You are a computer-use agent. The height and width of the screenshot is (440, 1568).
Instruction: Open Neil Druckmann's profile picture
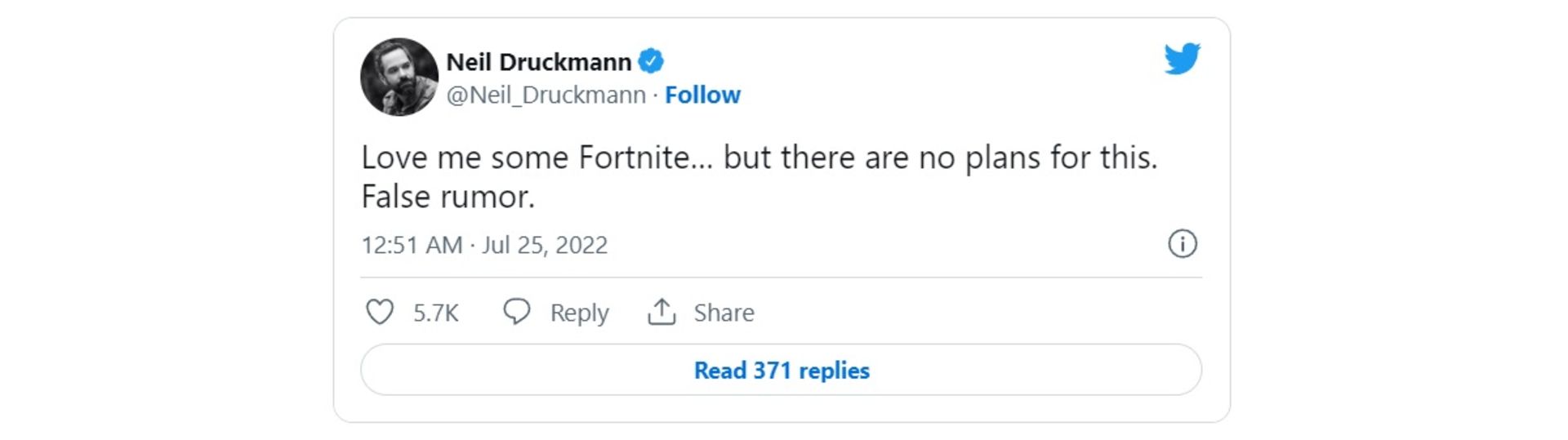(399, 77)
